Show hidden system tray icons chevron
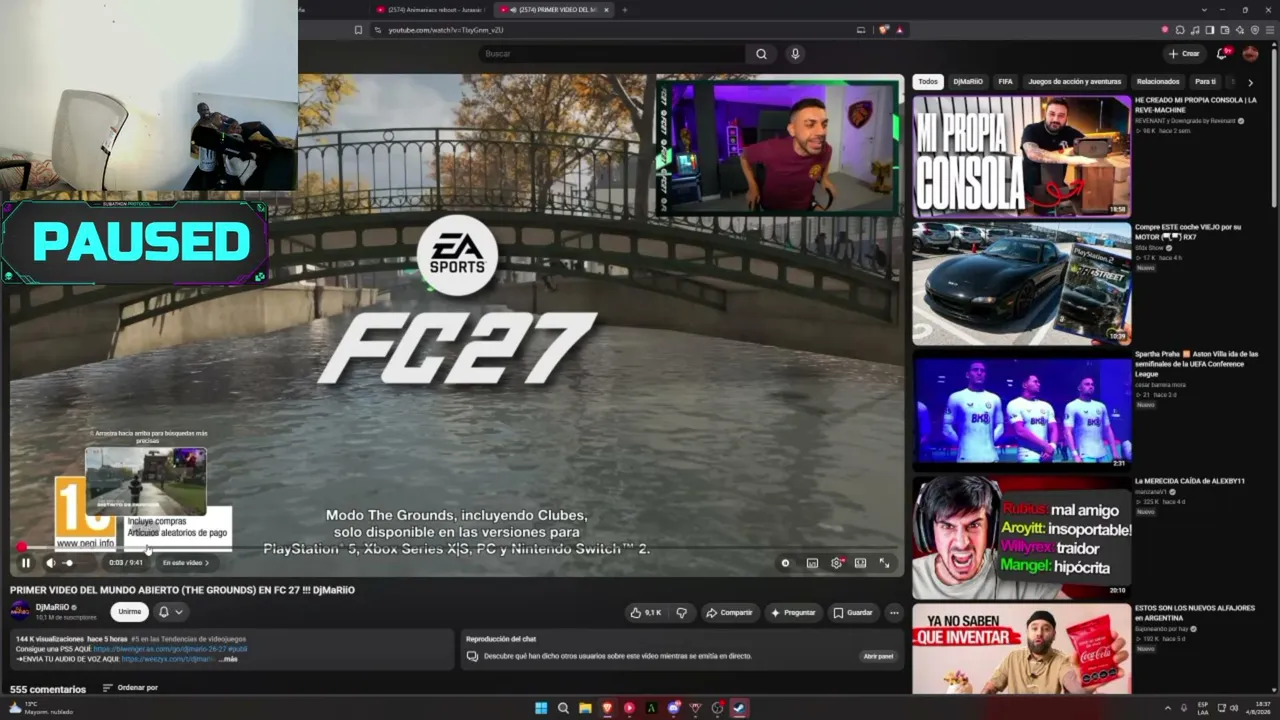 (1167, 708)
